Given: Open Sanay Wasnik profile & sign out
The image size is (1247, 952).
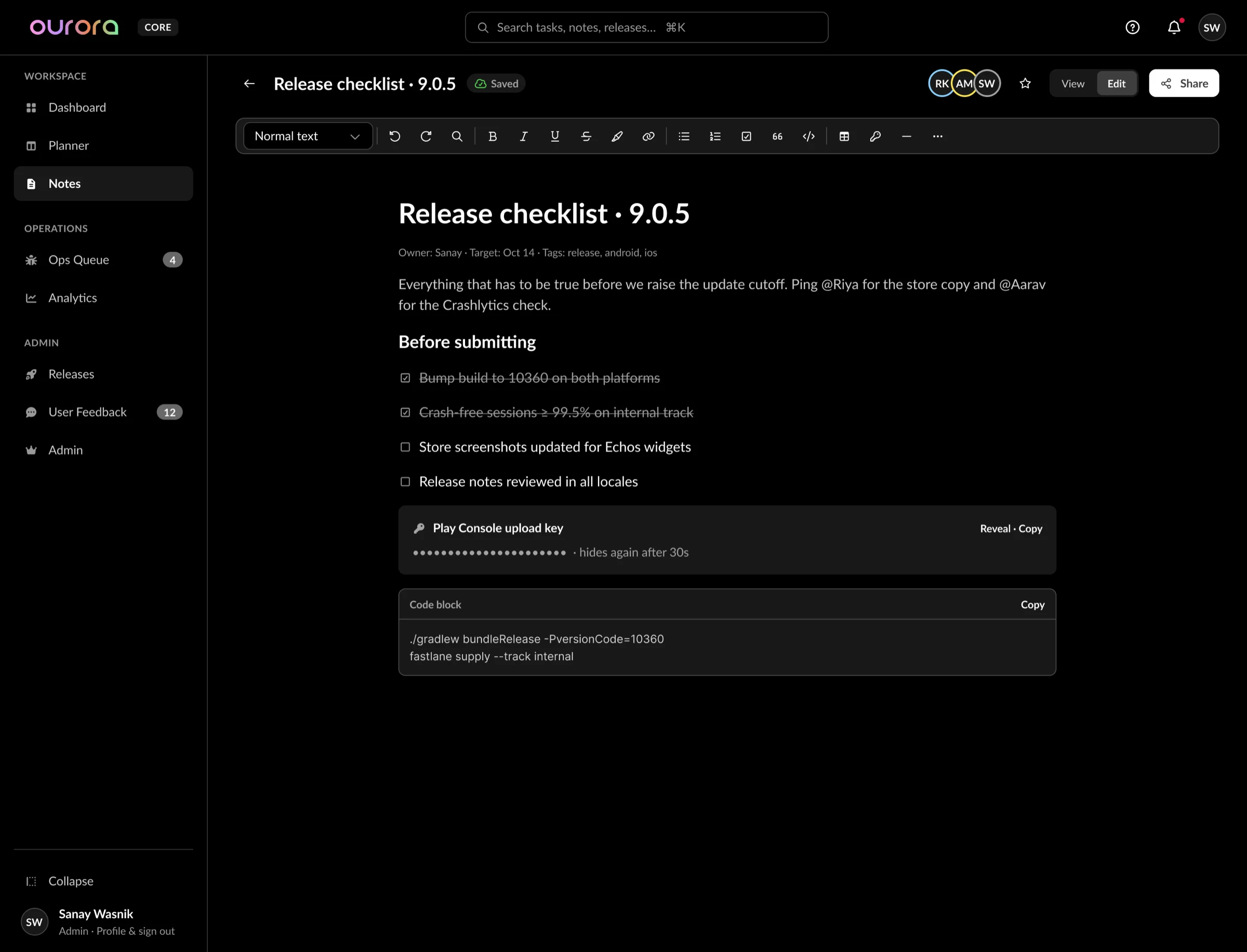Looking at the screenshot, I should click(x=103, y=922).
